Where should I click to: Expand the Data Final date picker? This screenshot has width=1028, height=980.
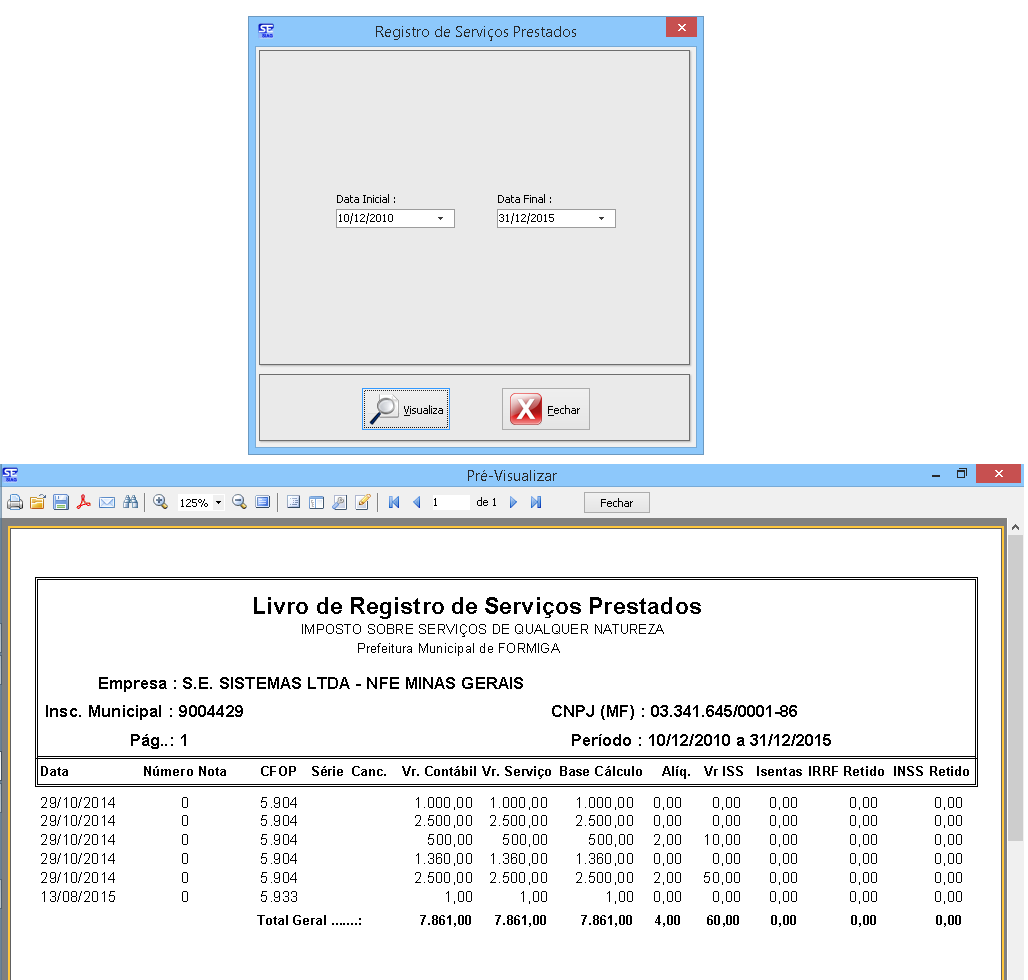coord(601,218)
